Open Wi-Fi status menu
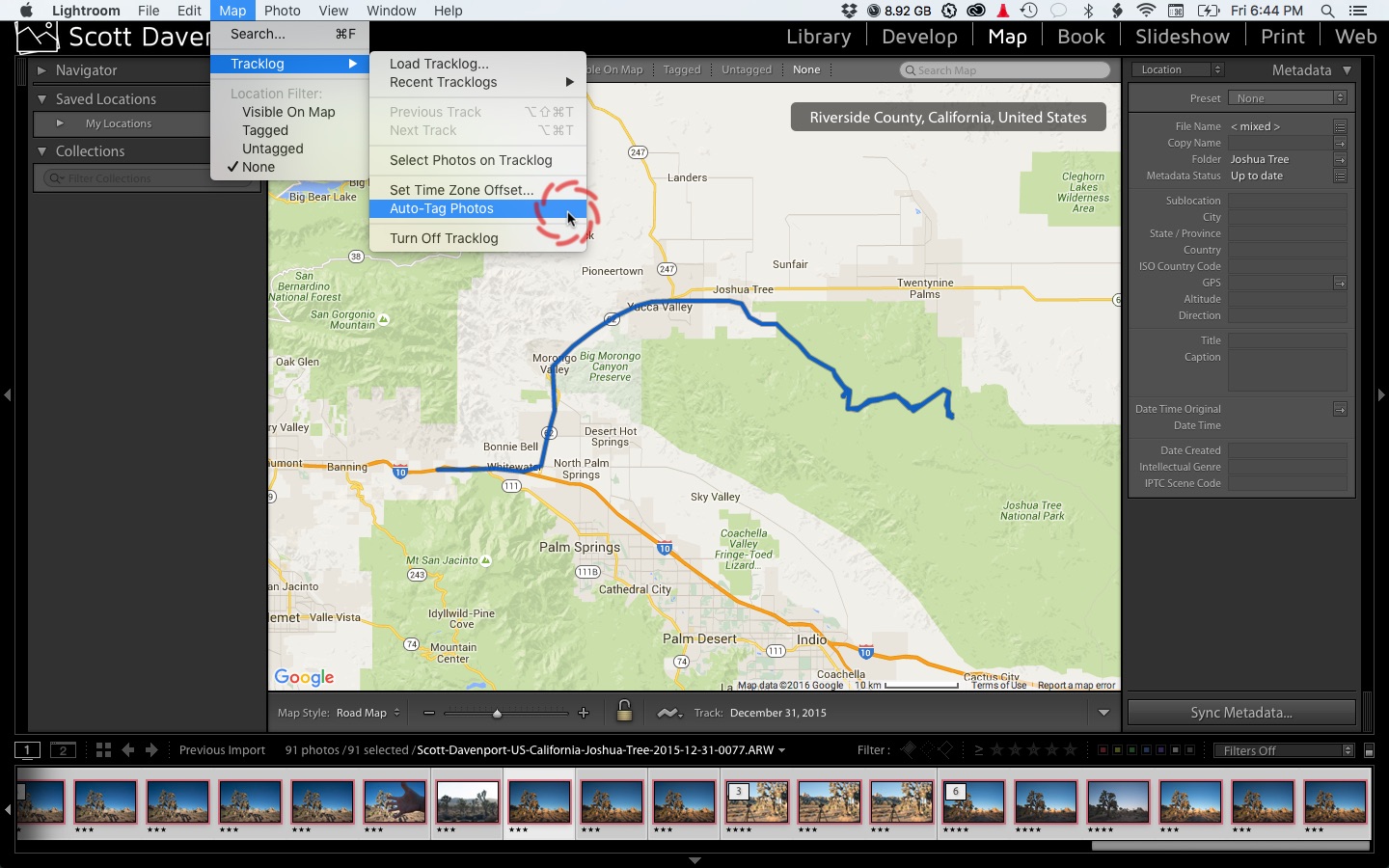 click(x=1146, y=11)
